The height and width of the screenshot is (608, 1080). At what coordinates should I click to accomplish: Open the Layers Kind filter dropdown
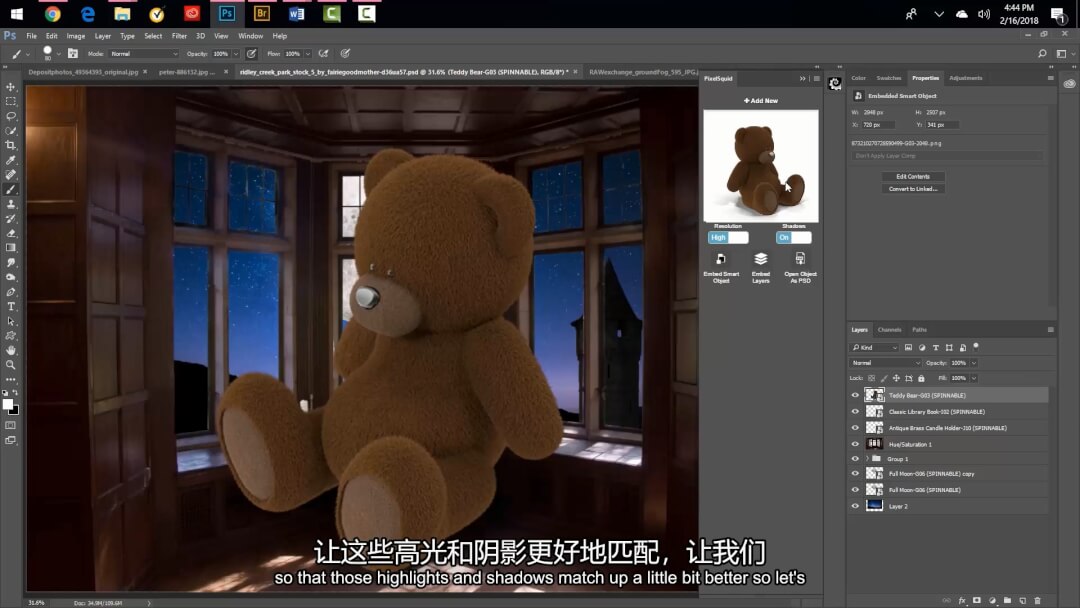pyautogui.click(x=875, y=348)
